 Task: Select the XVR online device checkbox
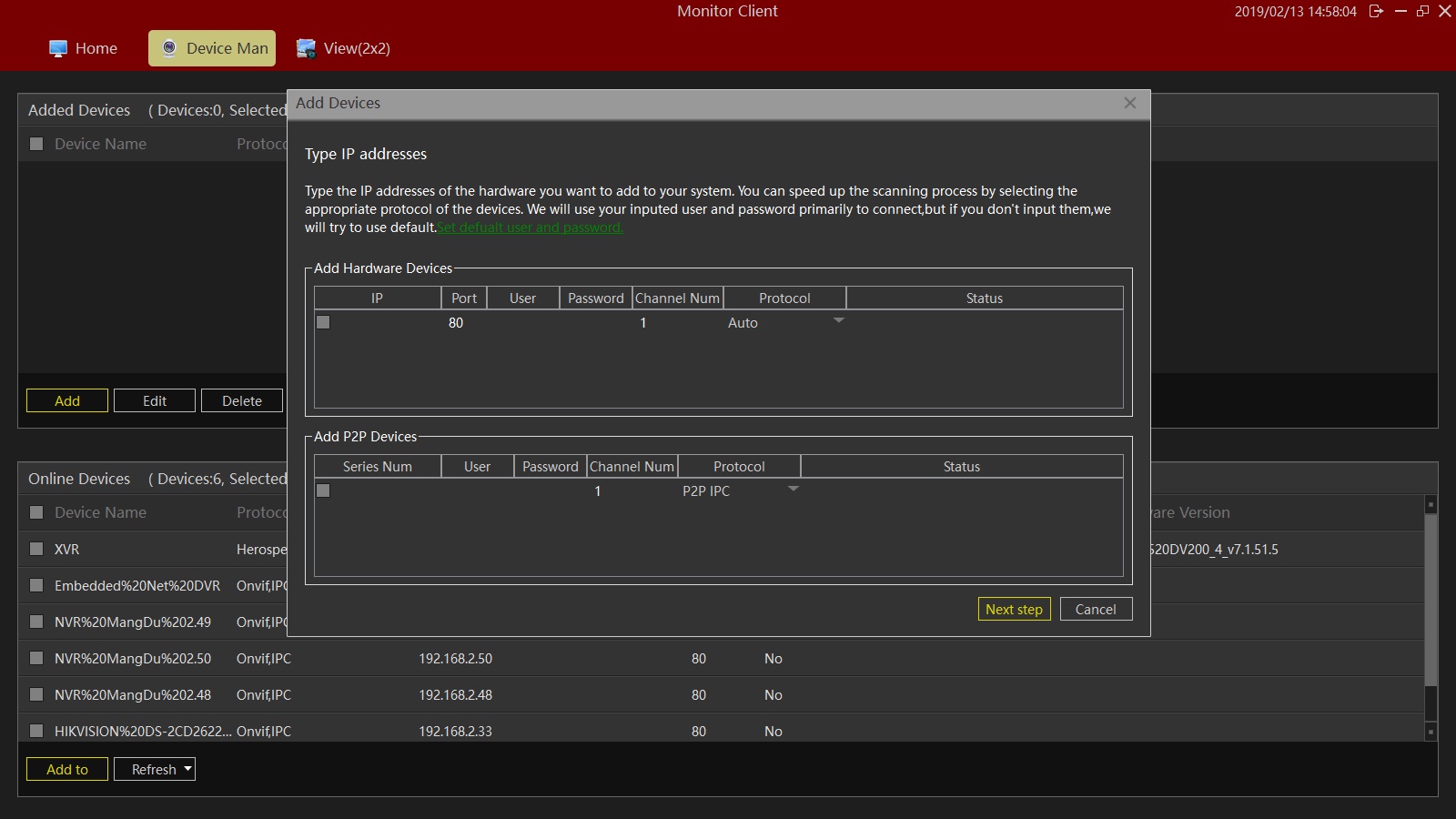click(36, 549)
